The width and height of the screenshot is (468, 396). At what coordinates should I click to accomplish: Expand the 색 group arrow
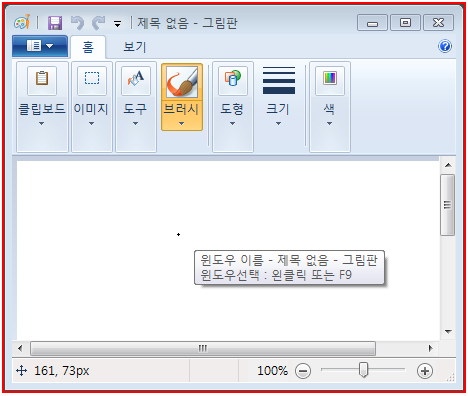tap(329, 123)
